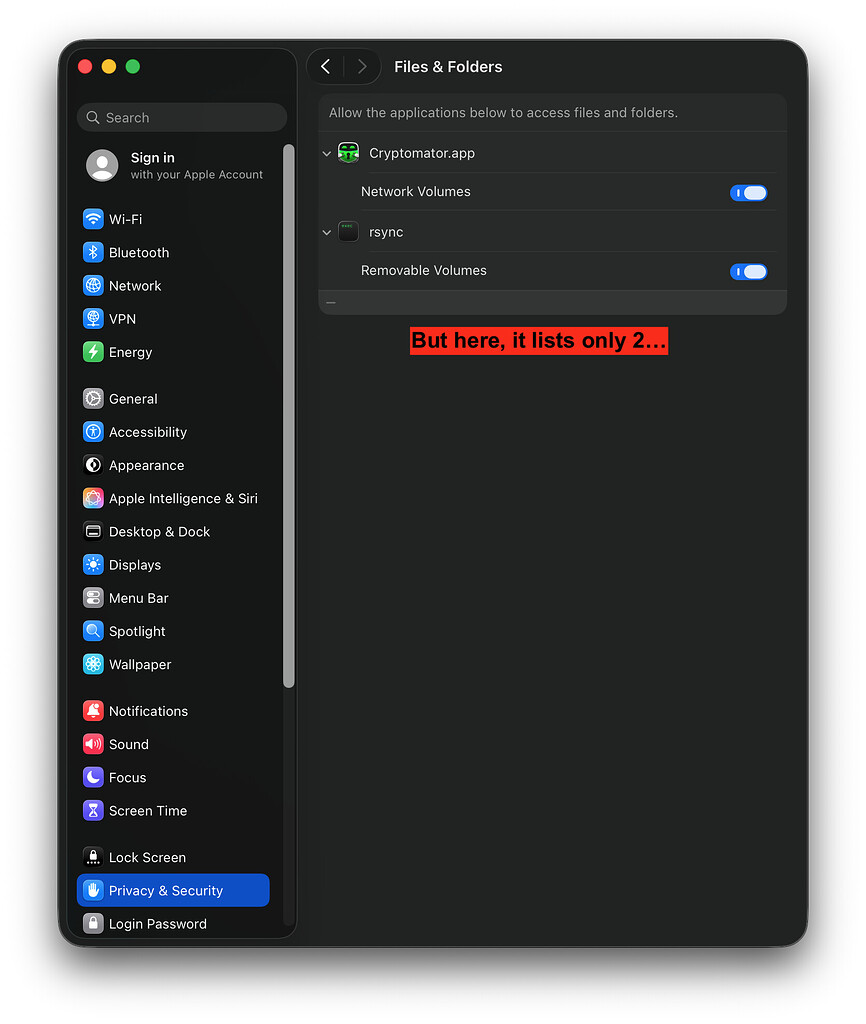This screenshot has width=866, height=1024.
Task: Click the sidebar vertical scrollbar
Action: point(289,416)
